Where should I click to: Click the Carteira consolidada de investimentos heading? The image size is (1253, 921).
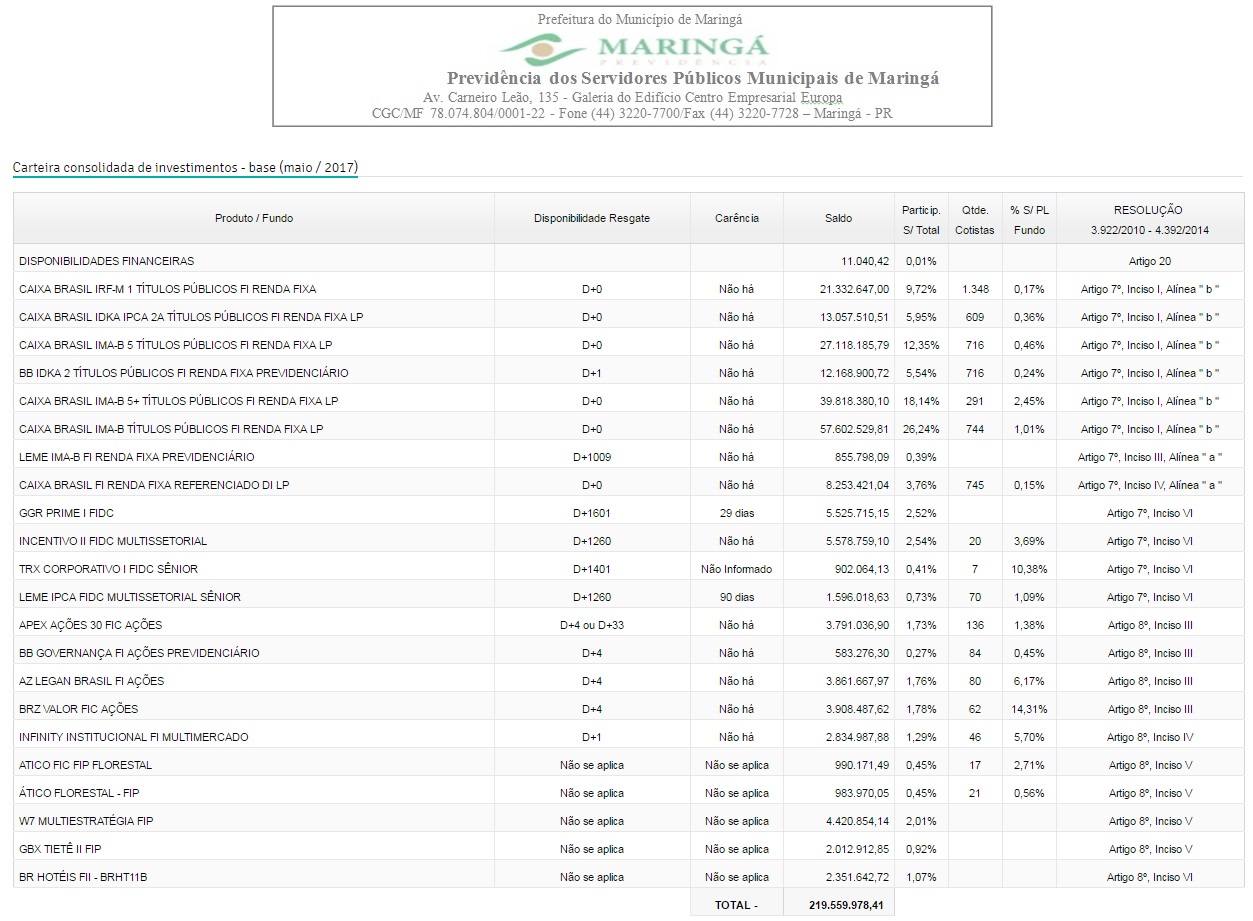coord(185,167)
